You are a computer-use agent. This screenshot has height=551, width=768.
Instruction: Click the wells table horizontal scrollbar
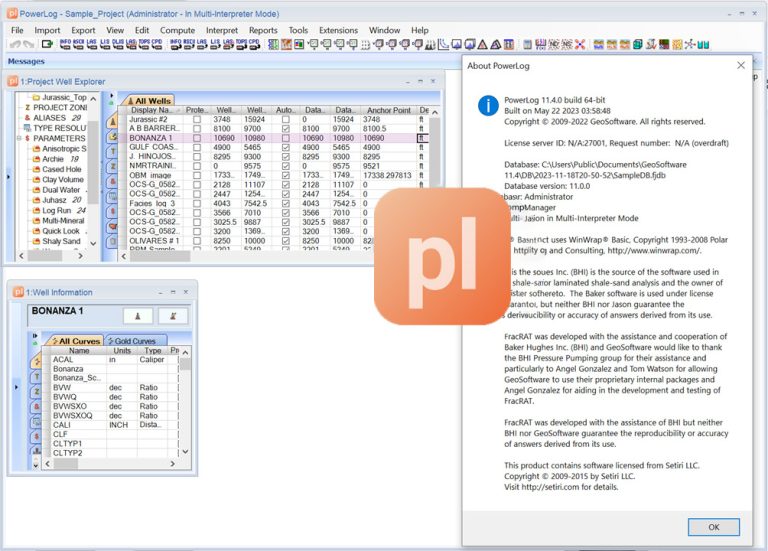[160, 256]
